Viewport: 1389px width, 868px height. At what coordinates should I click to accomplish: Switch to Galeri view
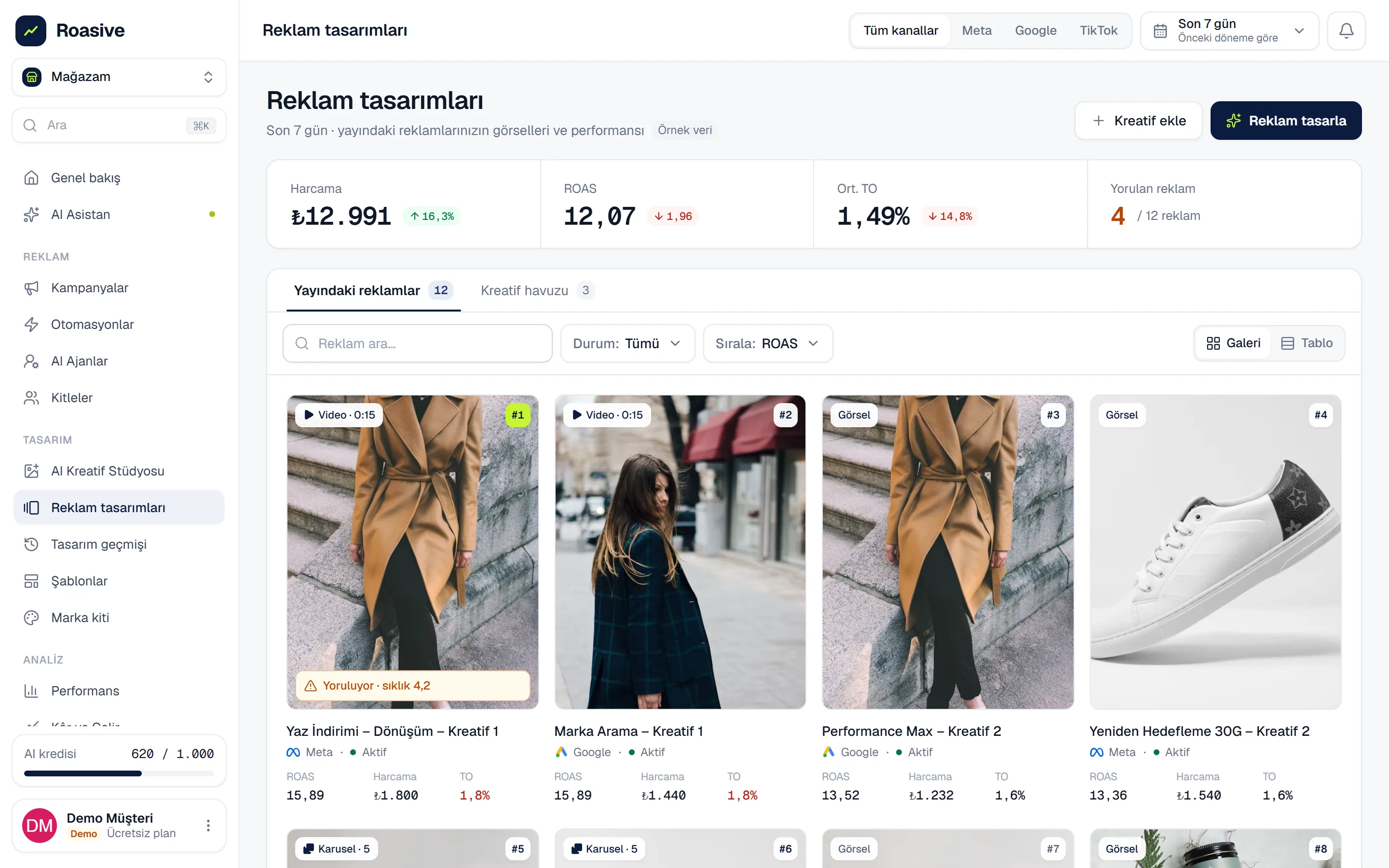pyautogui.click(x=1233, y=343)
